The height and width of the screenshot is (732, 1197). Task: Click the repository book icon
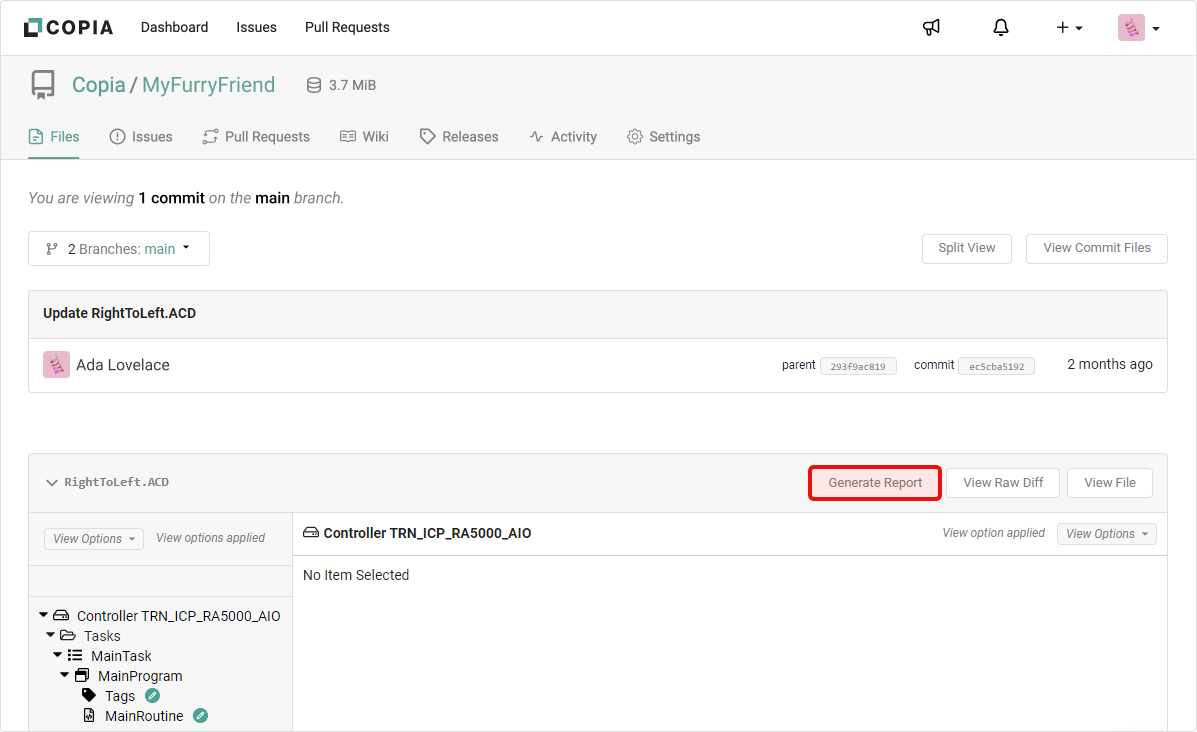tap(43, 85)
